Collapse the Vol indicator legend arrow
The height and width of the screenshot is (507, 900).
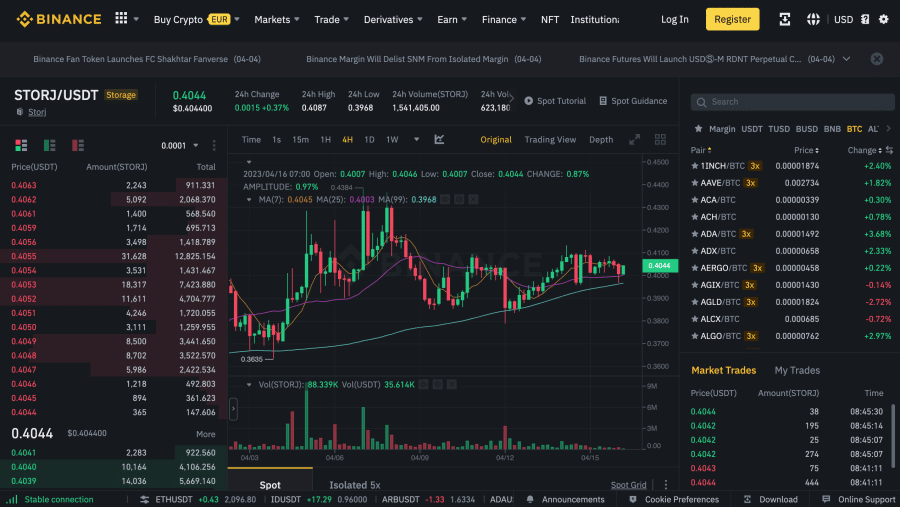pos(249,385)
